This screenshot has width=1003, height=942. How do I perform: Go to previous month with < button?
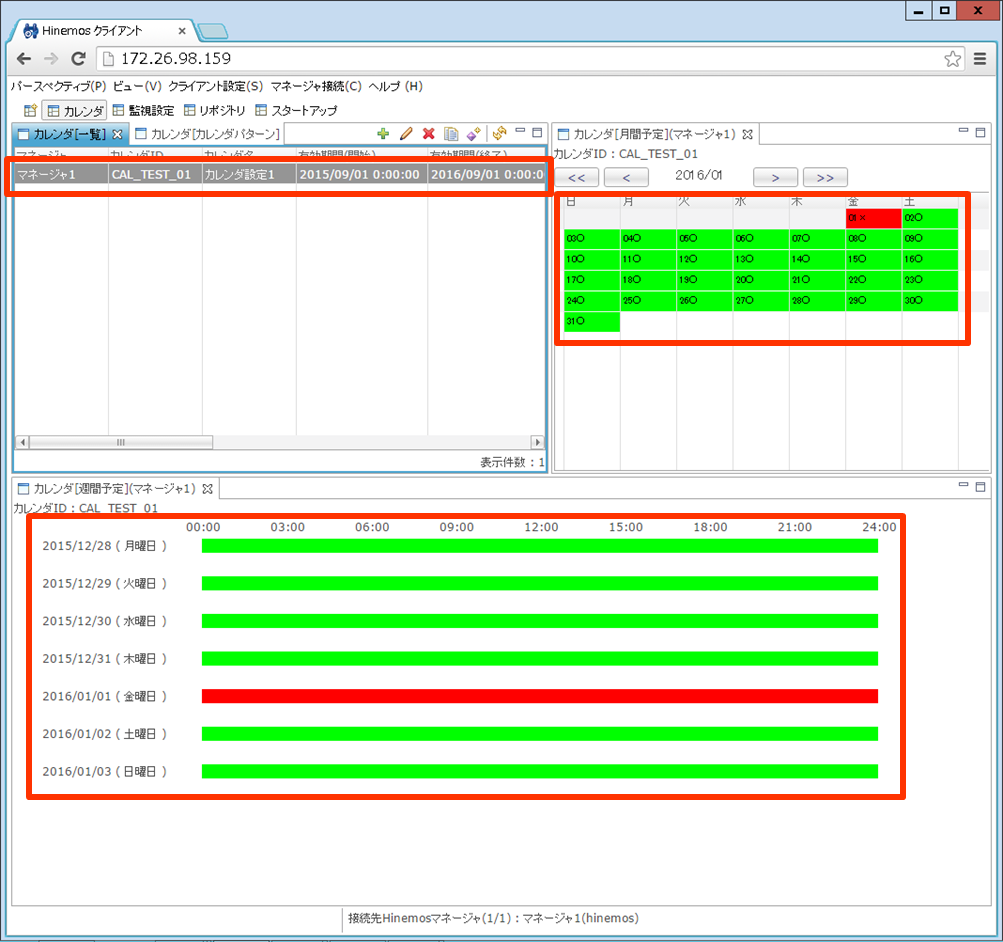coord(626,177)
